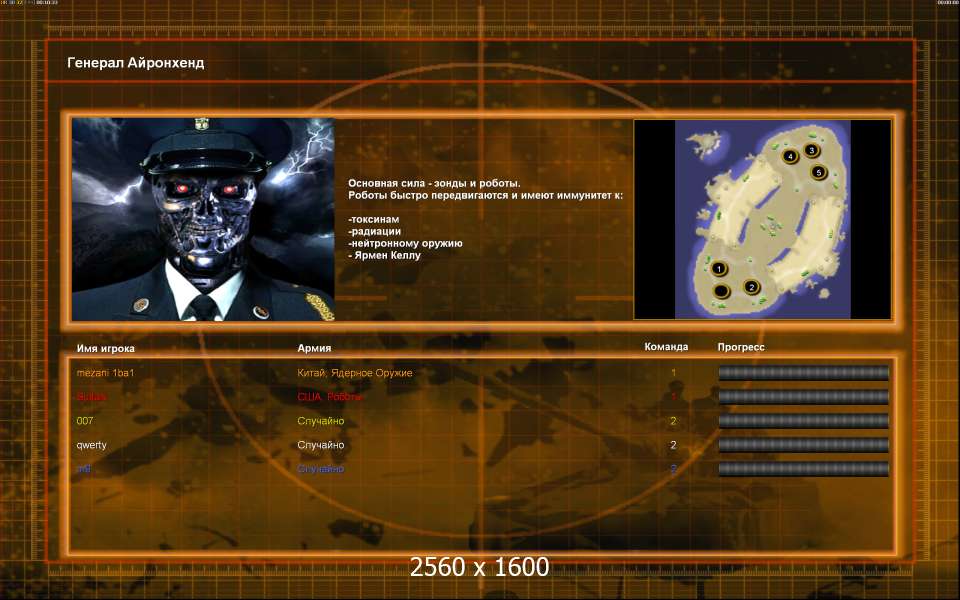
Task: Click 'Случайно' army in the 007 row
Action: pyautogui.click(x=320, y=421)
